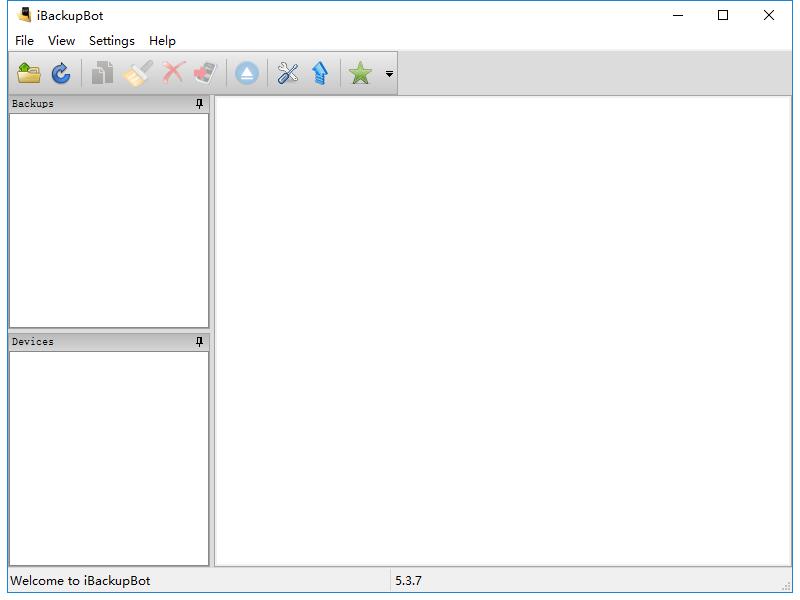
Task: Click the blue eject circle icon
Action: coord(247,73)
